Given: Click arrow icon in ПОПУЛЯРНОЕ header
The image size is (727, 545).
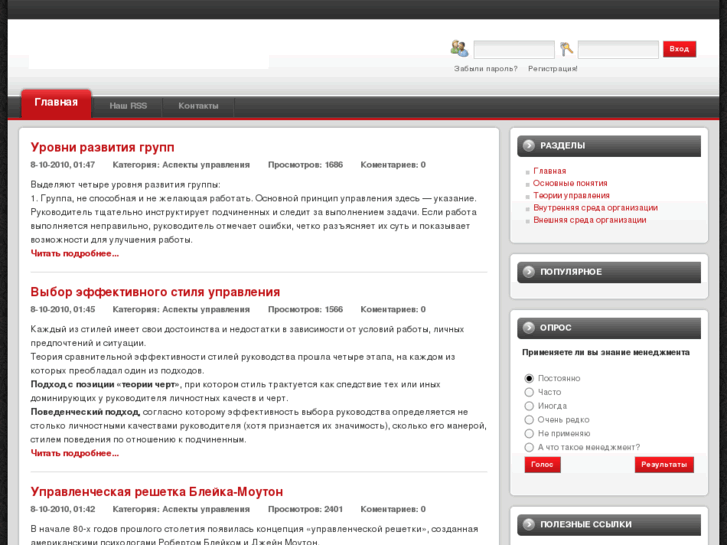Looking at the screenshot, I should pyautogui.click(x=529, y=272).
